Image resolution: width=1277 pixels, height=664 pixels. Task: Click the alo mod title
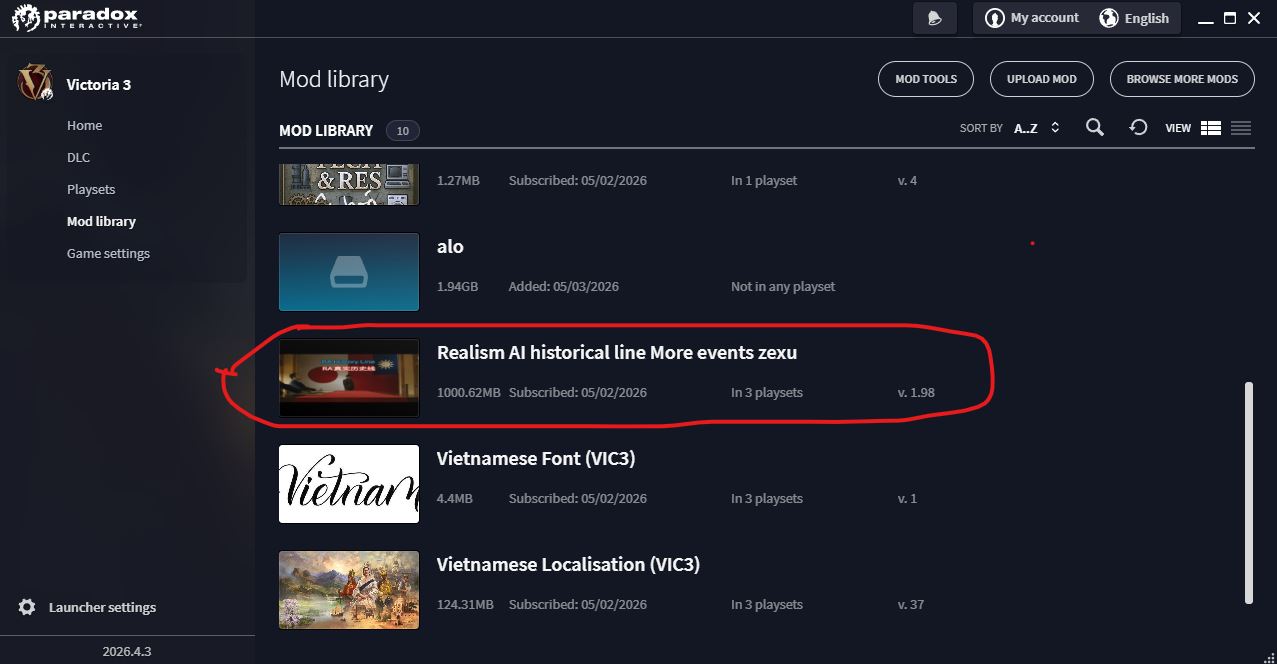coord(450,246)
